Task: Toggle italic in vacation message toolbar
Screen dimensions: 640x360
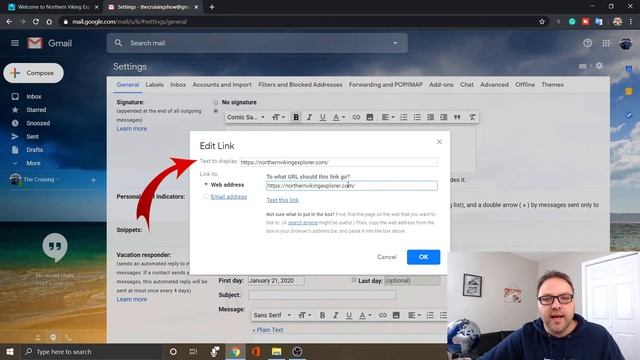Action: click(336, 315)
